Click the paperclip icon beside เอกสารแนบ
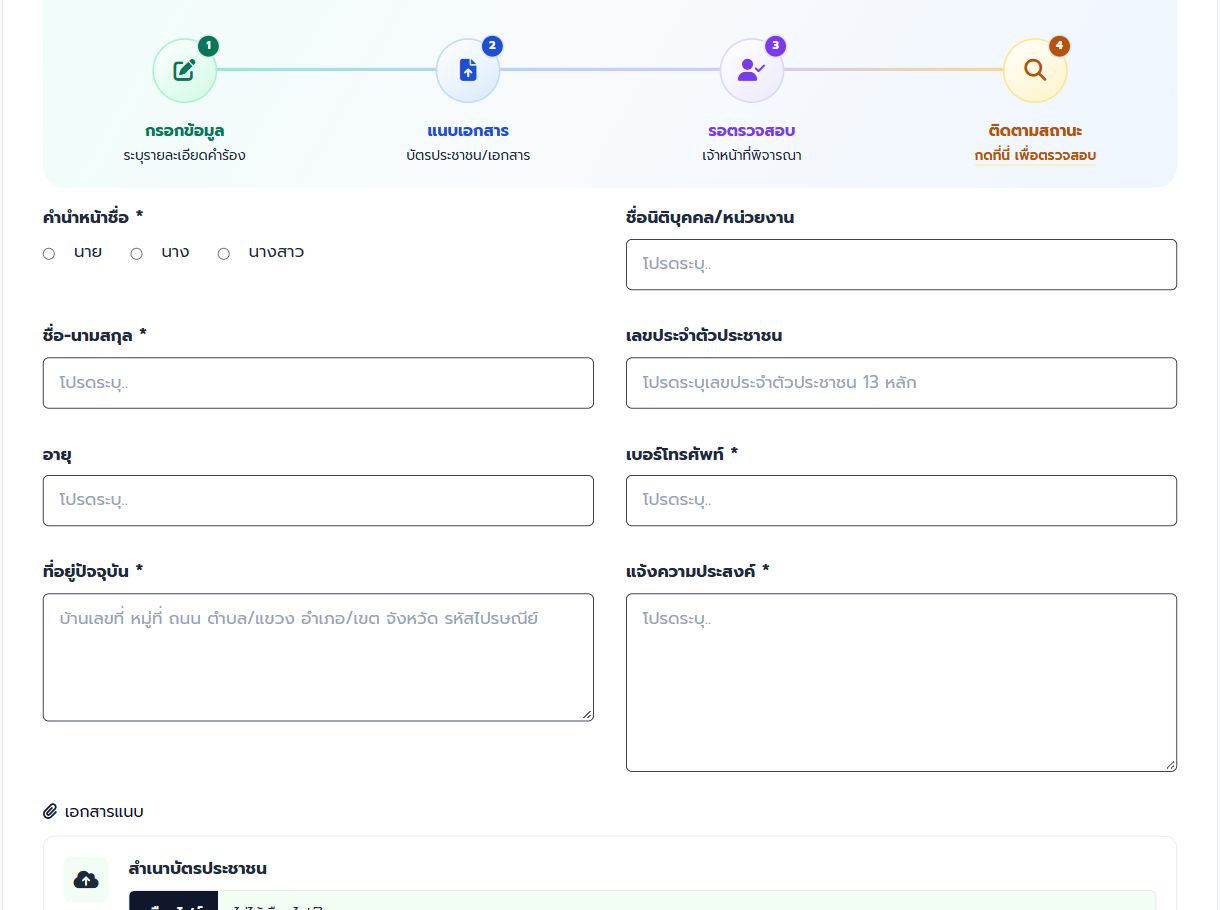The height and width of the screenshot is (910, 1220). click(x=51, y=811)
